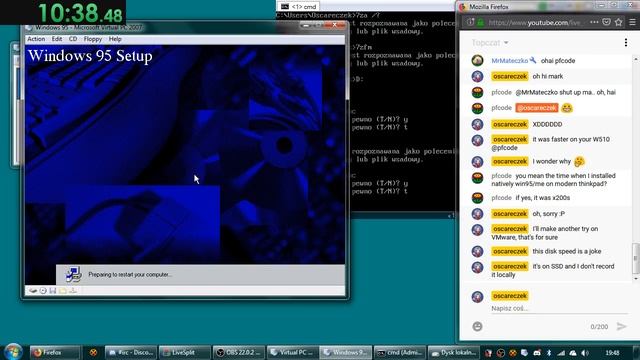
Task: Click the laughing emoji in pfcode's message
Action: (567, 108)
